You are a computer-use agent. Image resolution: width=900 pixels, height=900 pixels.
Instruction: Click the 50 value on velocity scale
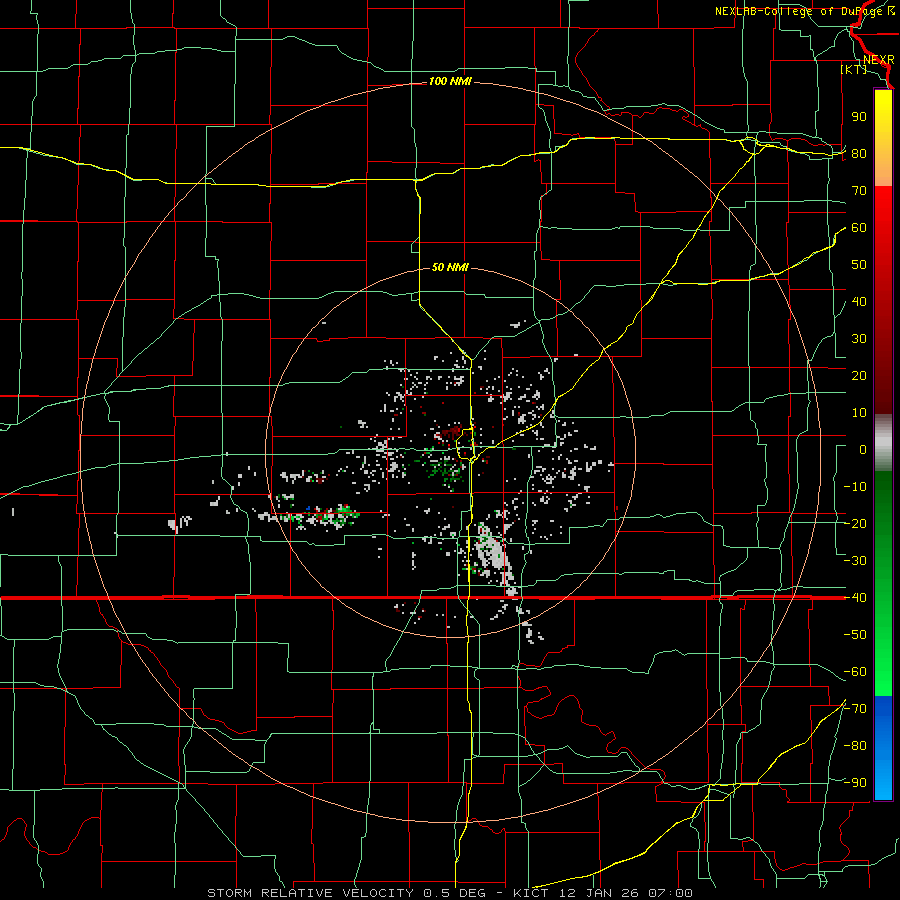(859, 265)
